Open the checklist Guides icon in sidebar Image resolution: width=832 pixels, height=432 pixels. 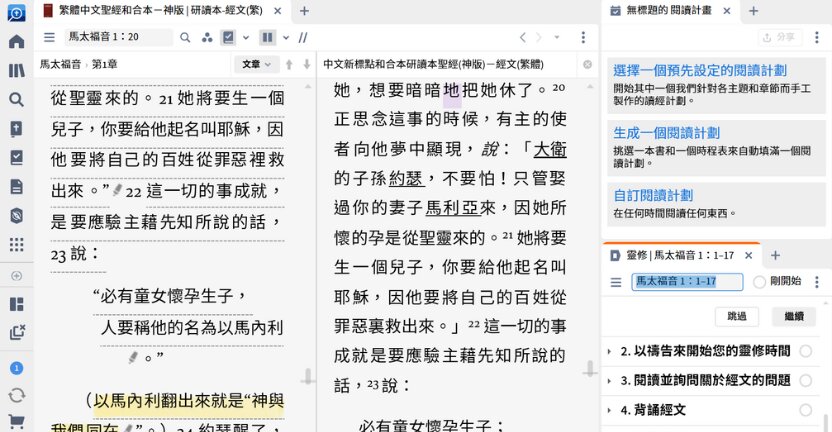(16, 158)
